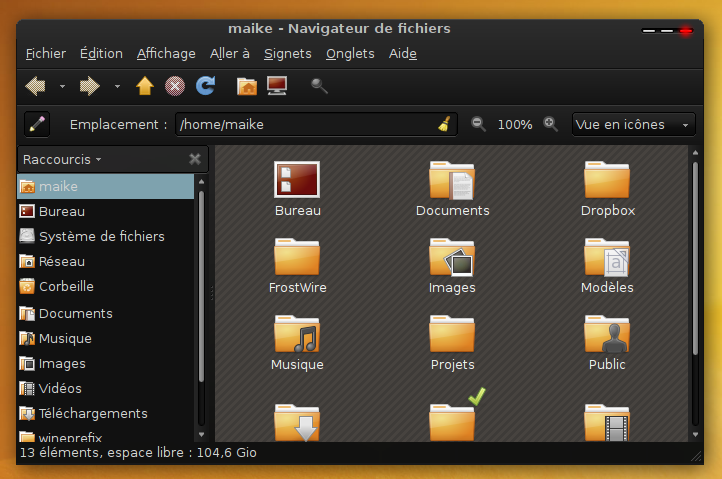The height and width of the screenshot is (479, 722).
Task: Select the videos folder with film strip
Action: (607, 422)
